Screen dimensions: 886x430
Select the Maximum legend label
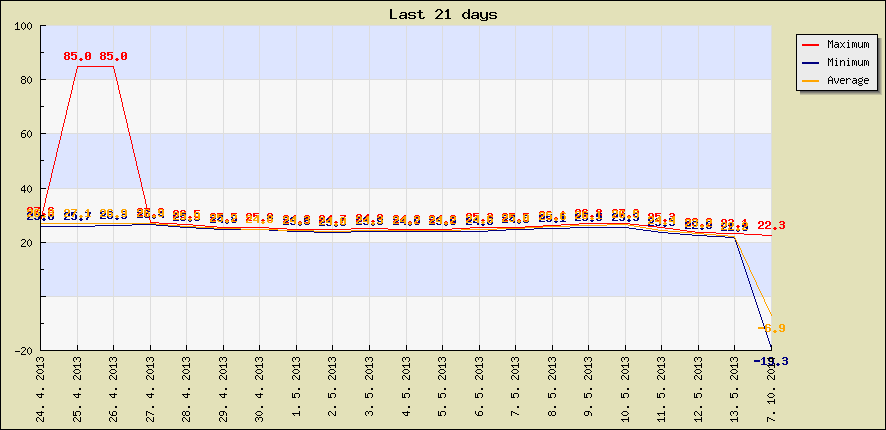848,44
